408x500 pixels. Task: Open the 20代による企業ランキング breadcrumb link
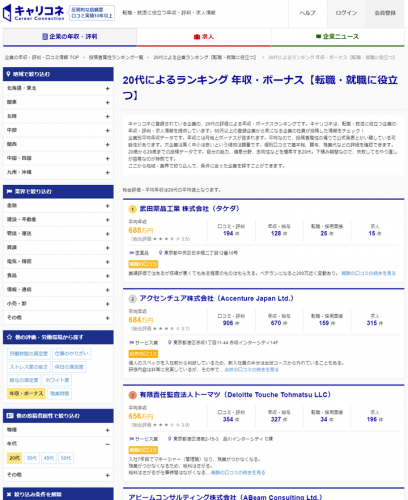point(205,57)
